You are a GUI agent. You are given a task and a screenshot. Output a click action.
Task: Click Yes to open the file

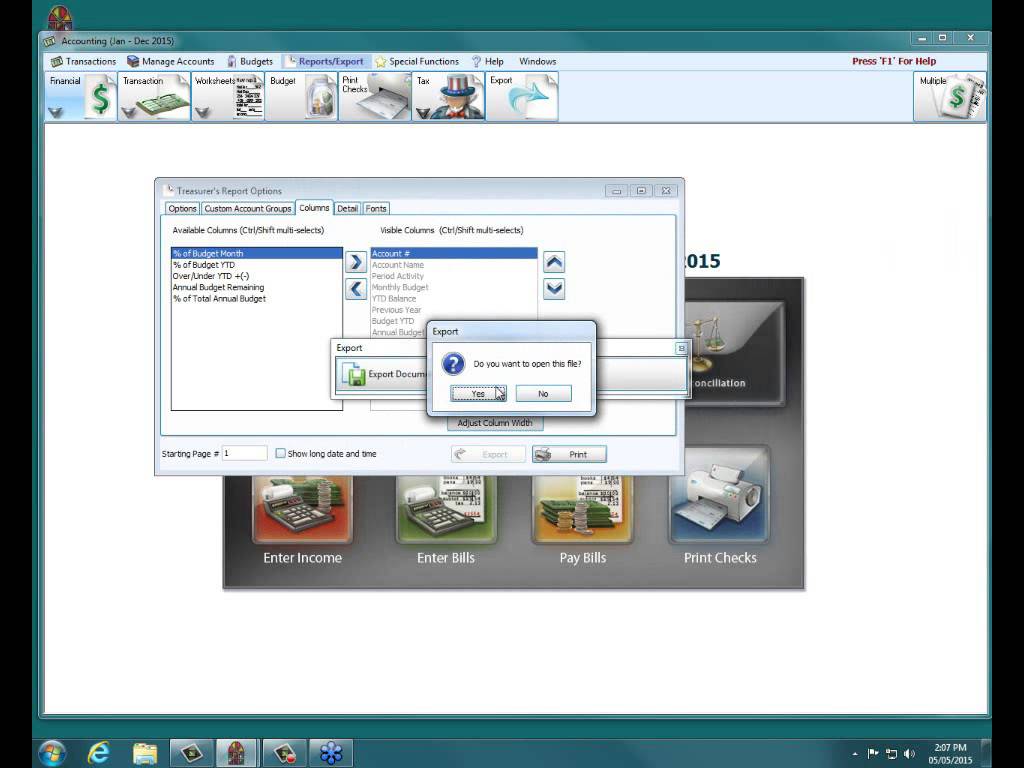(x=477, y=393)
